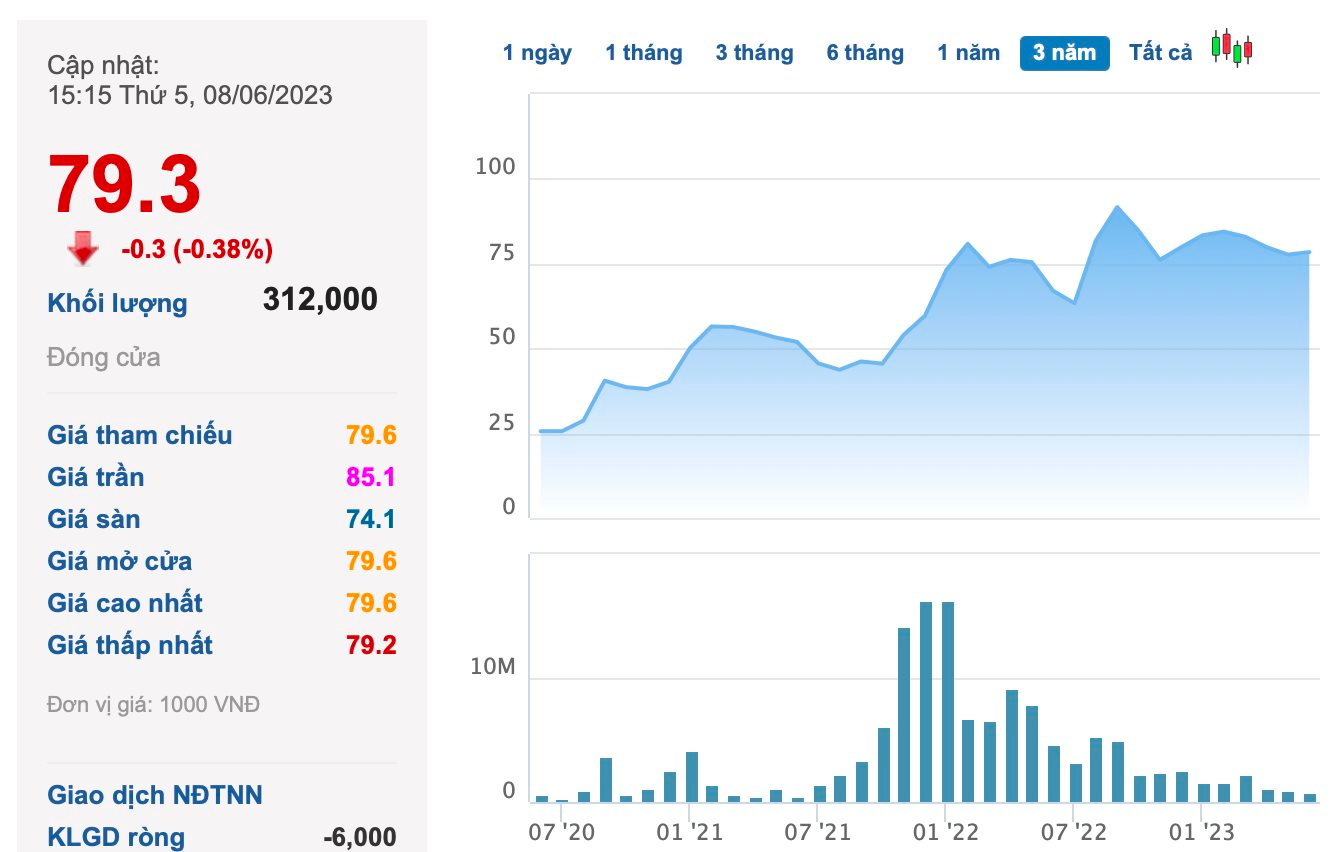Click the "01 '23" x-axis date label
This screenshot has width=1334, height=852.
coord(1202,831)
